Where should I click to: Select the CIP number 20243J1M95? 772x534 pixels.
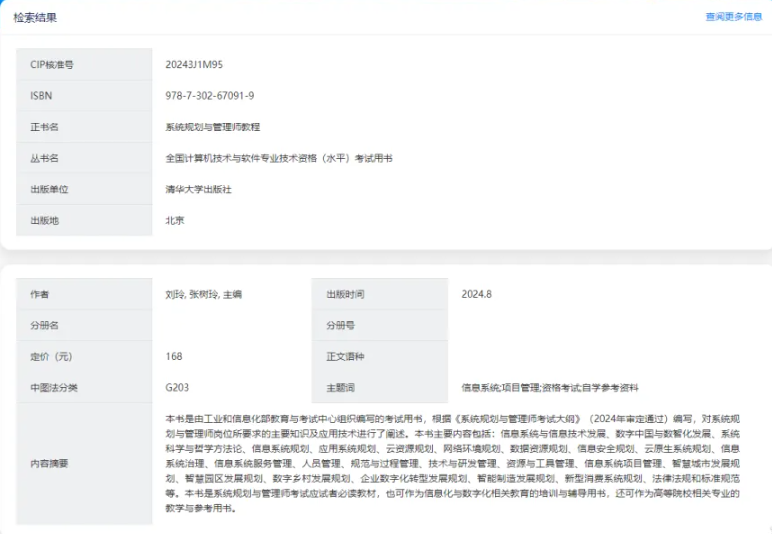click(194, 65)
